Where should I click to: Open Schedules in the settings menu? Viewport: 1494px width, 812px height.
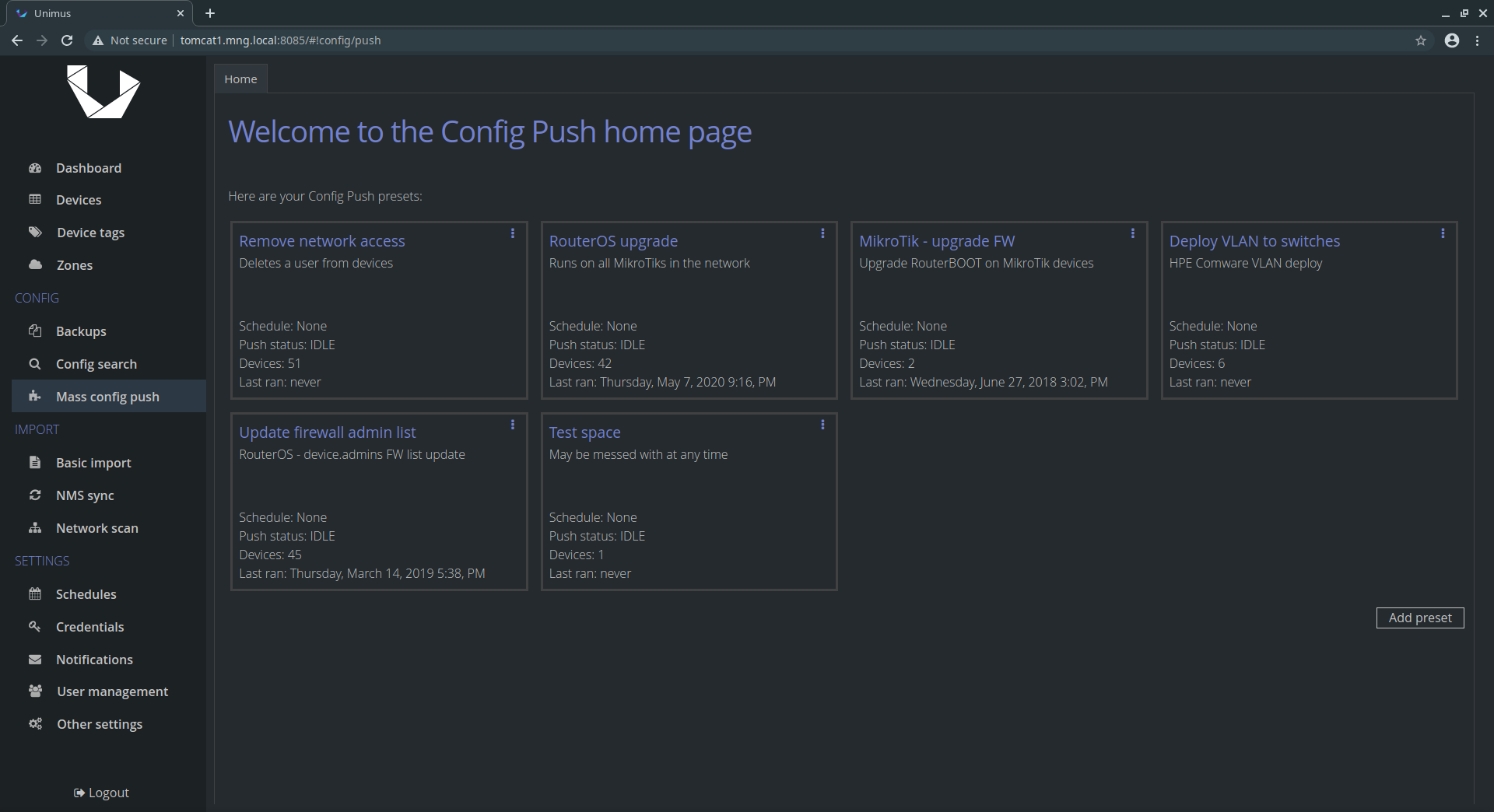tap(86, 594)
